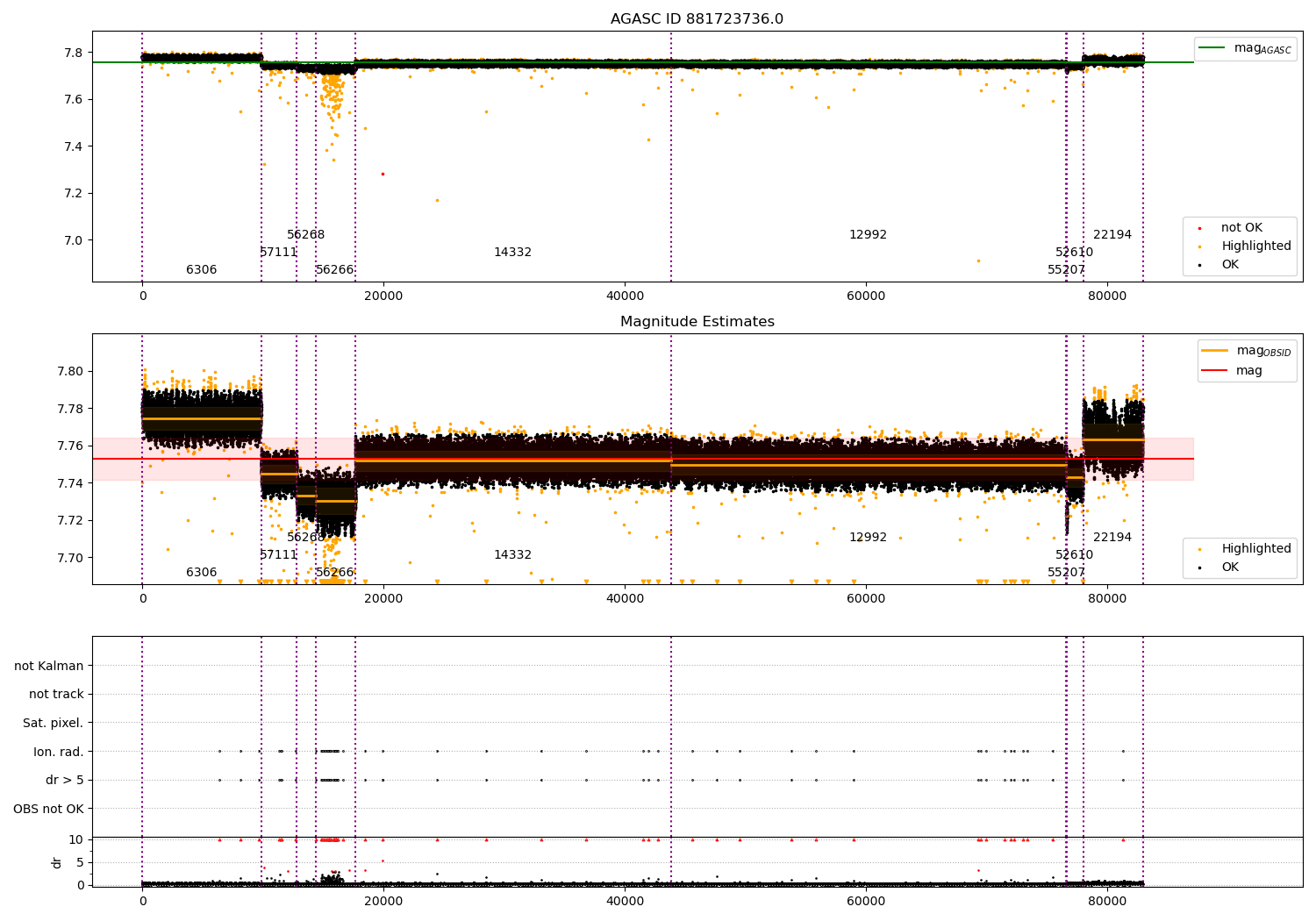Click obsid label '55207' in Magnitude Estimates plot

1066,573
